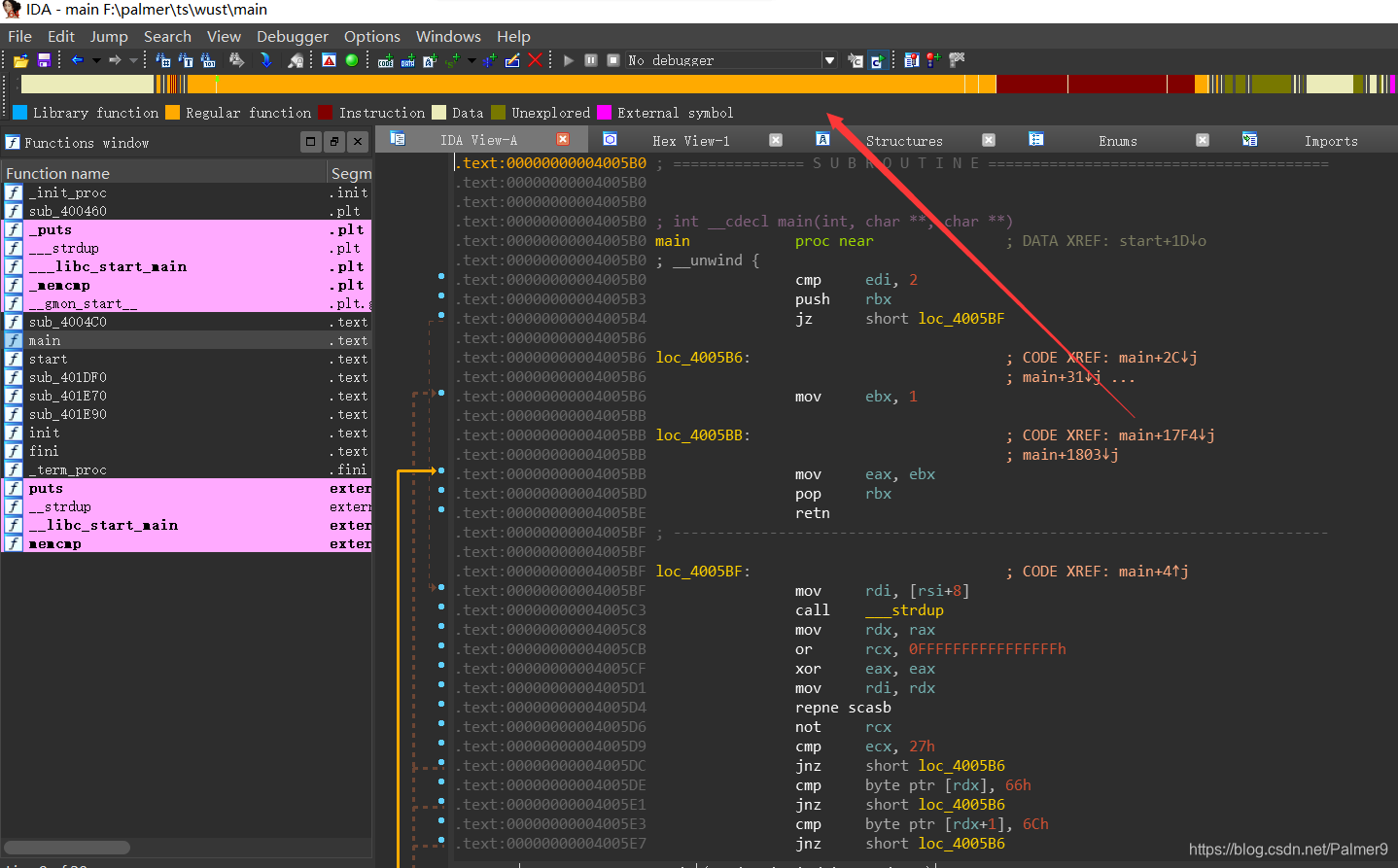Select start in the Functions window
This screenshot has height=868, width=1398.
pyautogui.click(x=186, y=359)
